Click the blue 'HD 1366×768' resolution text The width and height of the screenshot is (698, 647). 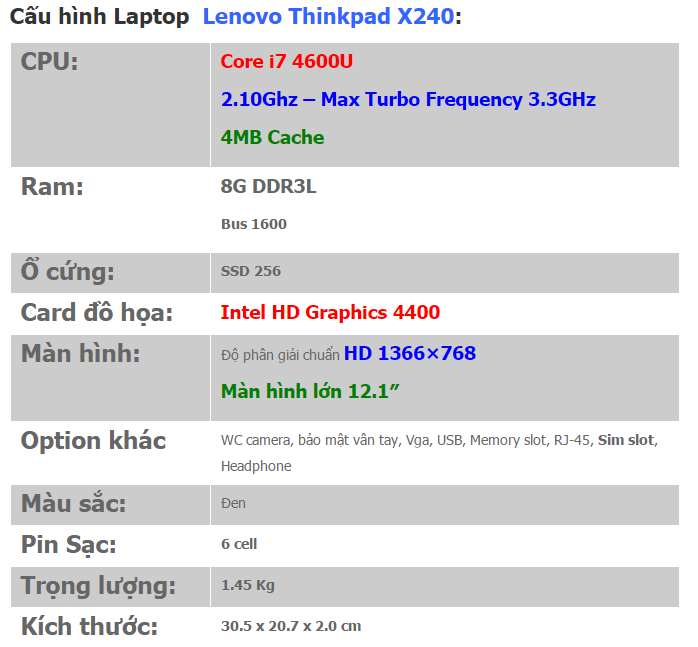(409, 353)
